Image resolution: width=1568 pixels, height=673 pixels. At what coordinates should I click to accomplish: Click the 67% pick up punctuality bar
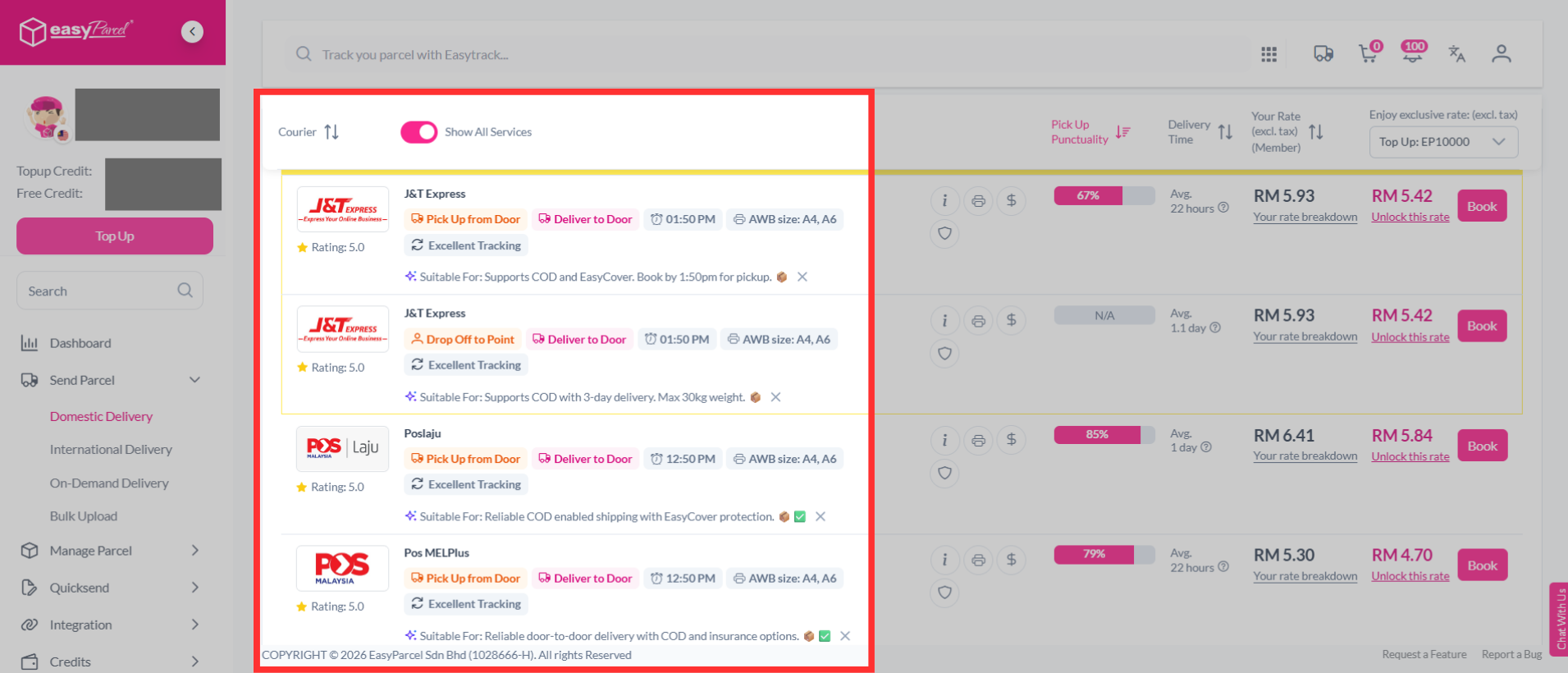1104,195
